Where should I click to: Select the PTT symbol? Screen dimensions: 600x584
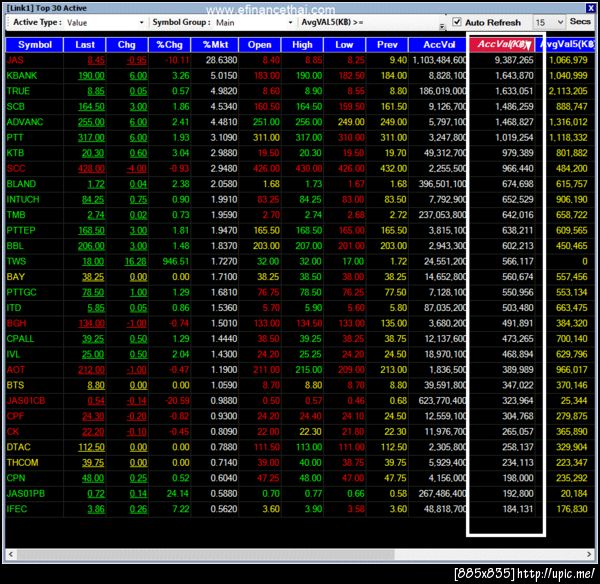tap(15, 137)
